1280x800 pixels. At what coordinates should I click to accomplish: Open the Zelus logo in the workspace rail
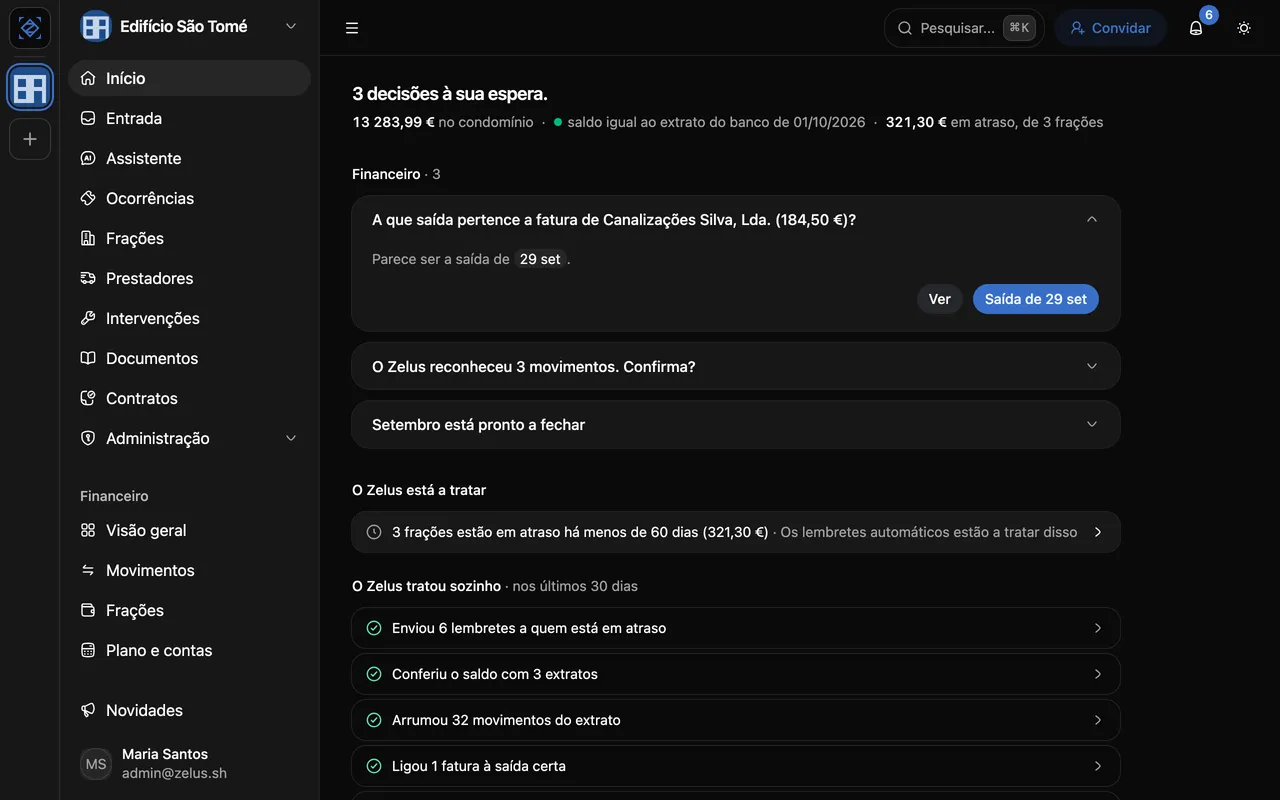click(30, 28)
